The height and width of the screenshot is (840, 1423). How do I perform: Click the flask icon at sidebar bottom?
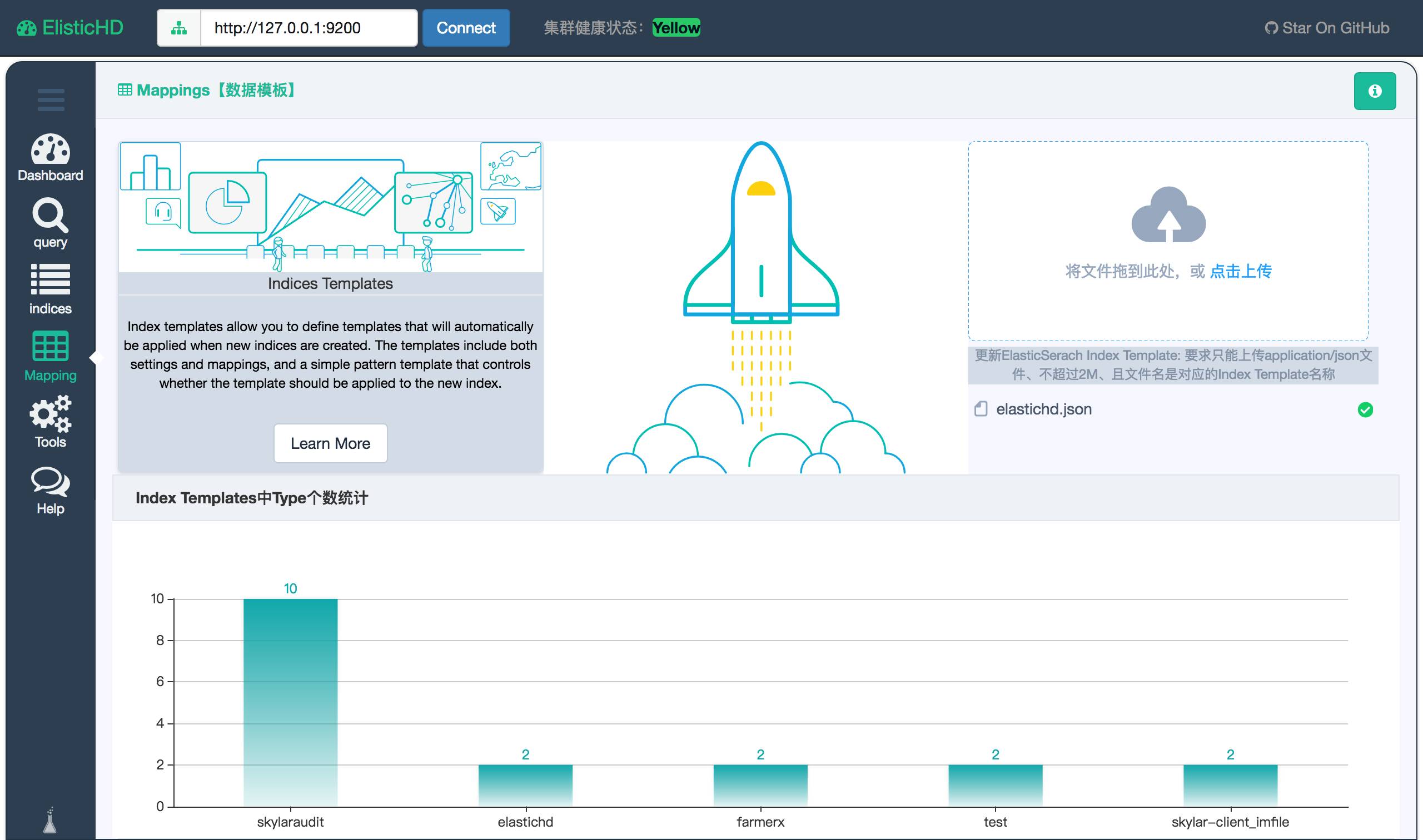tap(51, 819)
